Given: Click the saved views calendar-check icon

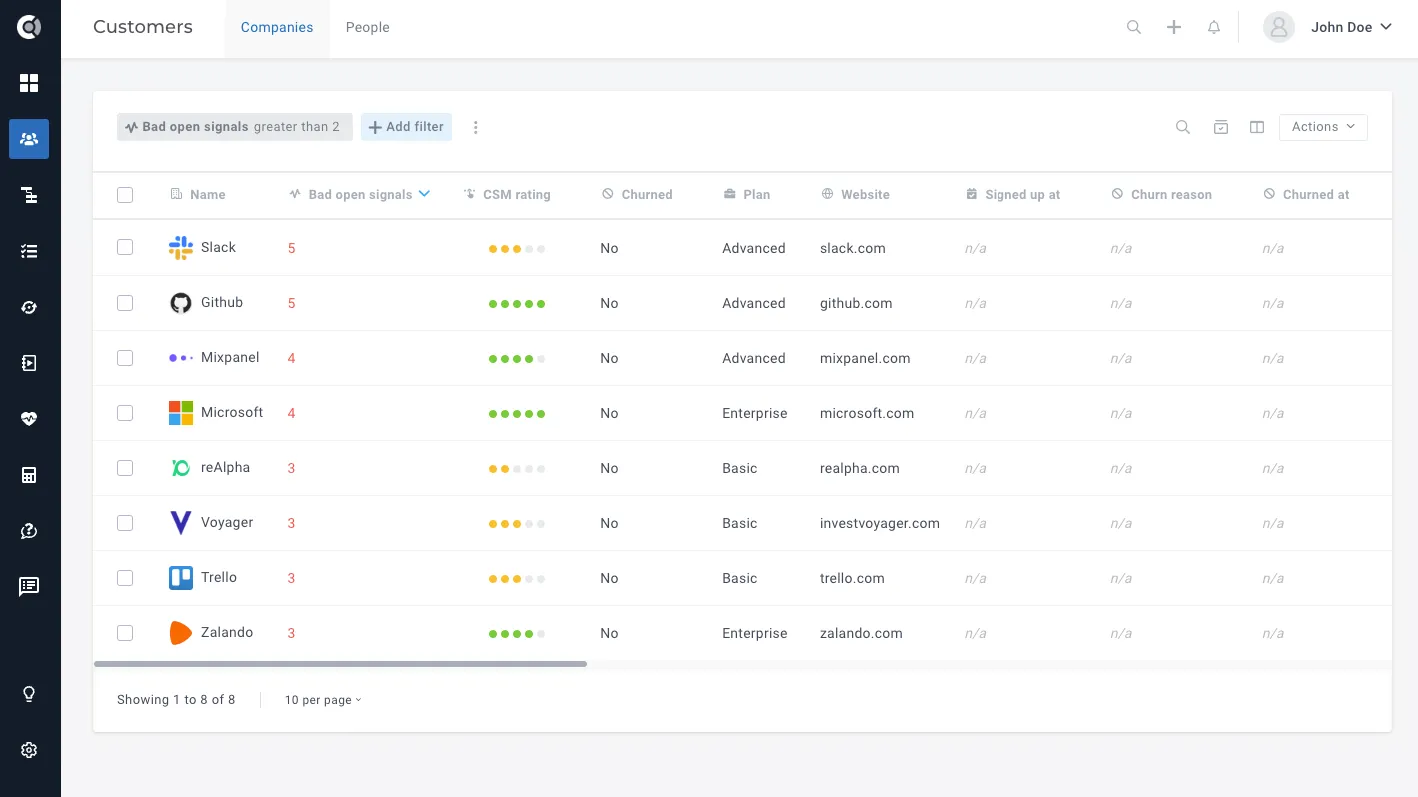Looking at the screenshot, I should (1221, 127).
